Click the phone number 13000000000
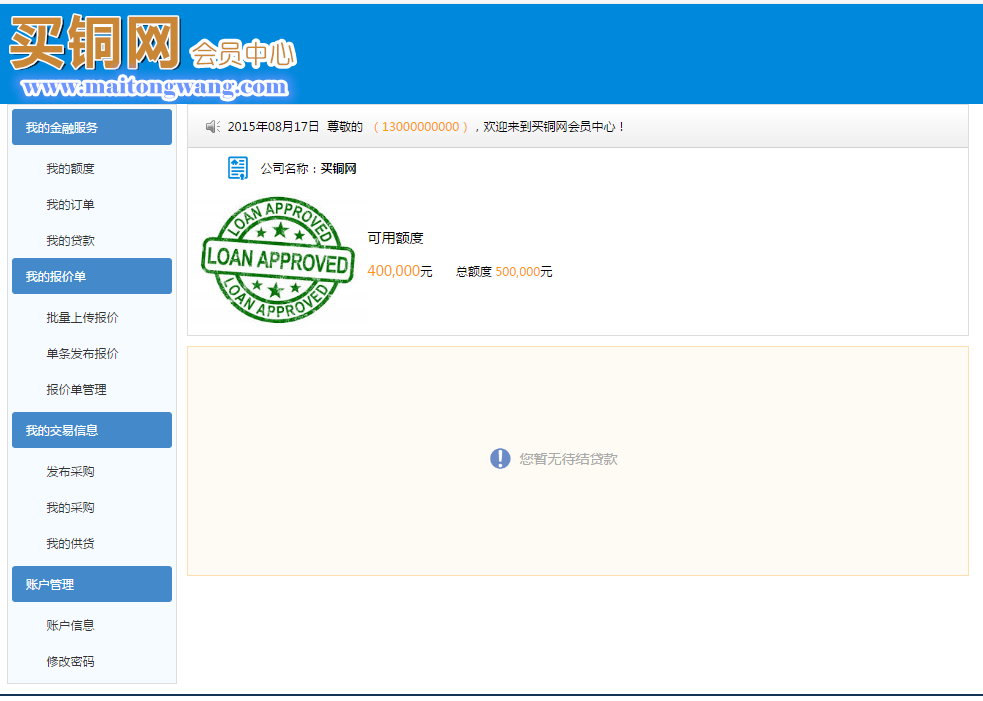The width and height of the screenshot is (983, 701). pos(421,127)
